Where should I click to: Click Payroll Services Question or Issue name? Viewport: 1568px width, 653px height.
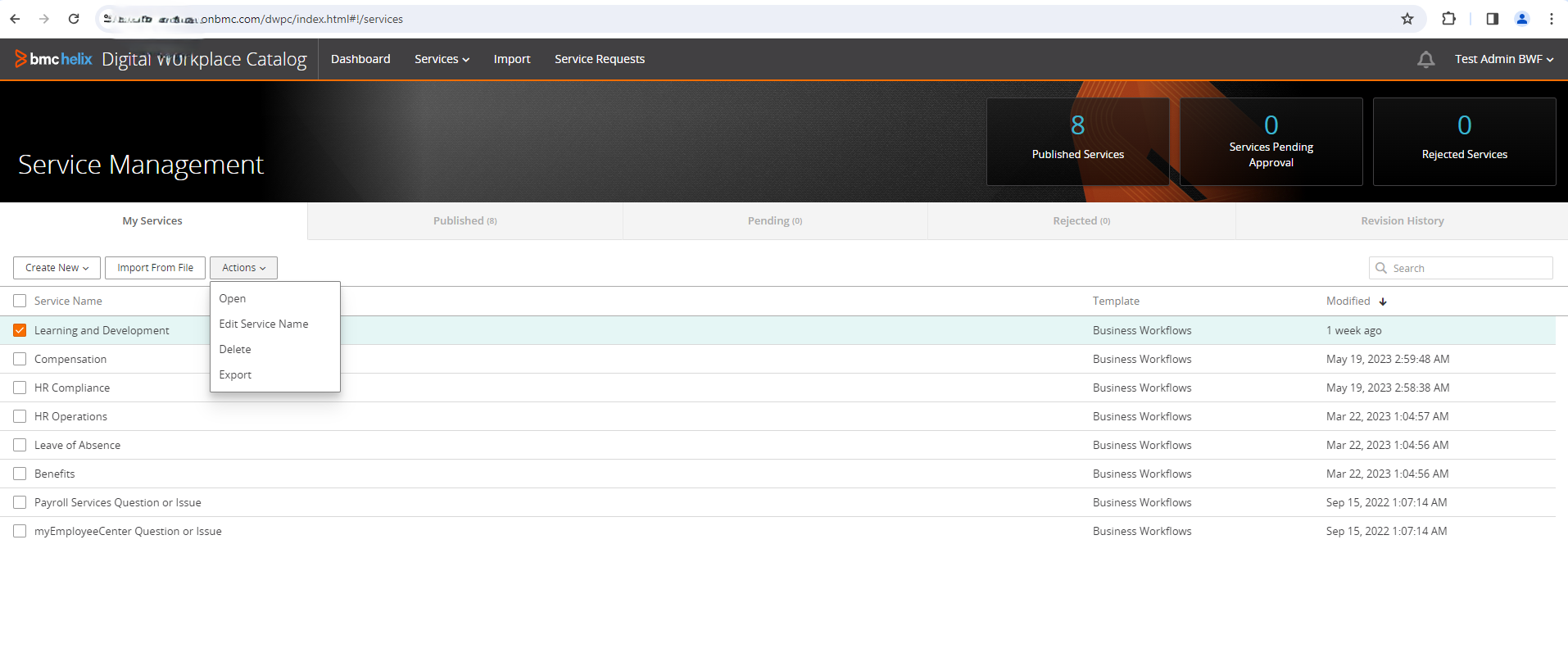tap(117, 502)
